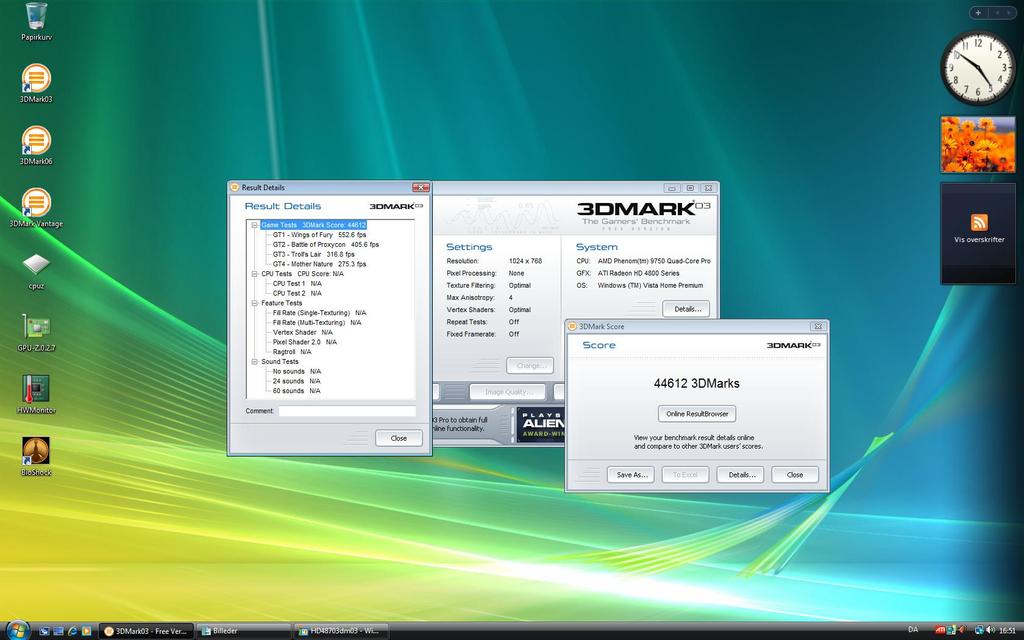Click the 16:51 taskbar clock

[1007, 631]
